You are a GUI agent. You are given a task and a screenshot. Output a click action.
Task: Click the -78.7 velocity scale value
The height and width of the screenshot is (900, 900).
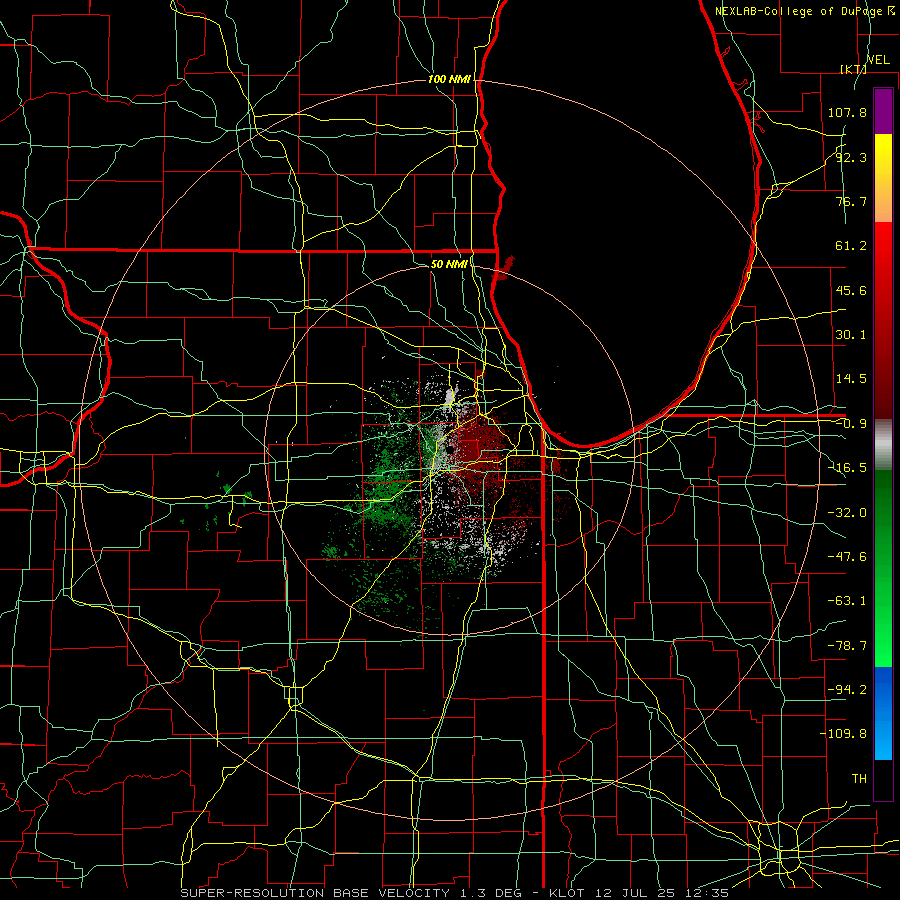(x=847, y=646)
